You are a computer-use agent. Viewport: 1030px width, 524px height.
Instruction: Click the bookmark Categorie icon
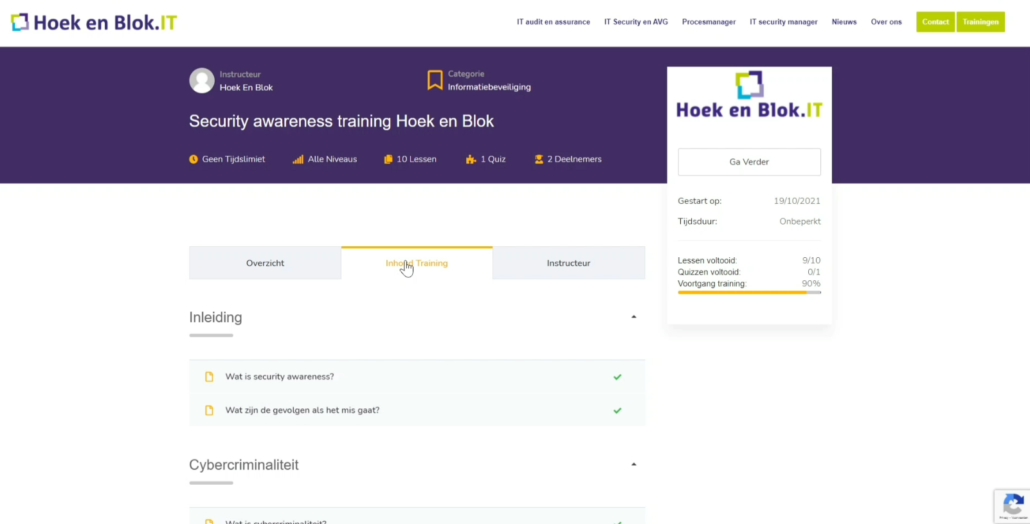435,80
